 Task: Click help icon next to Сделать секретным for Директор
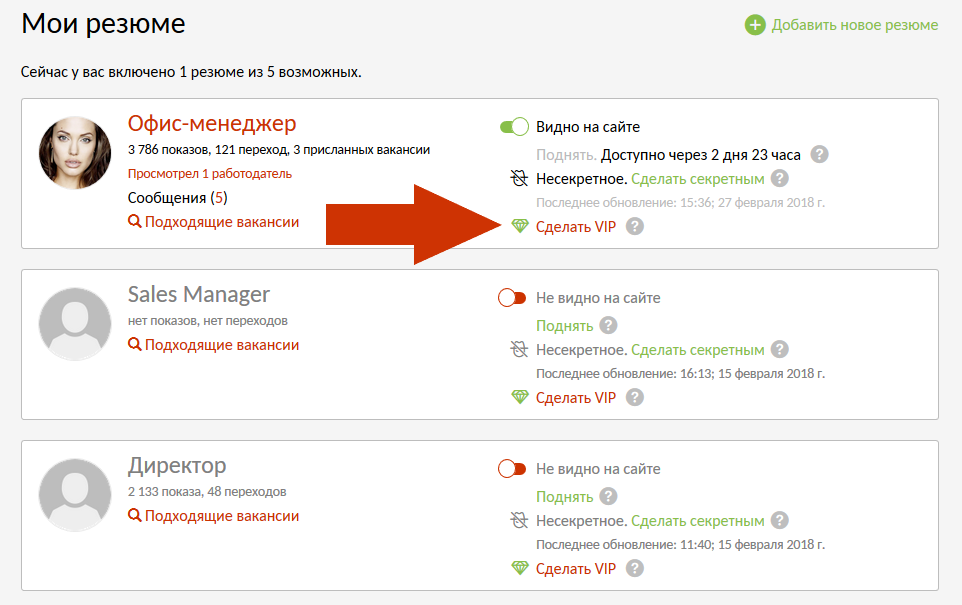(x=780, y=521)
